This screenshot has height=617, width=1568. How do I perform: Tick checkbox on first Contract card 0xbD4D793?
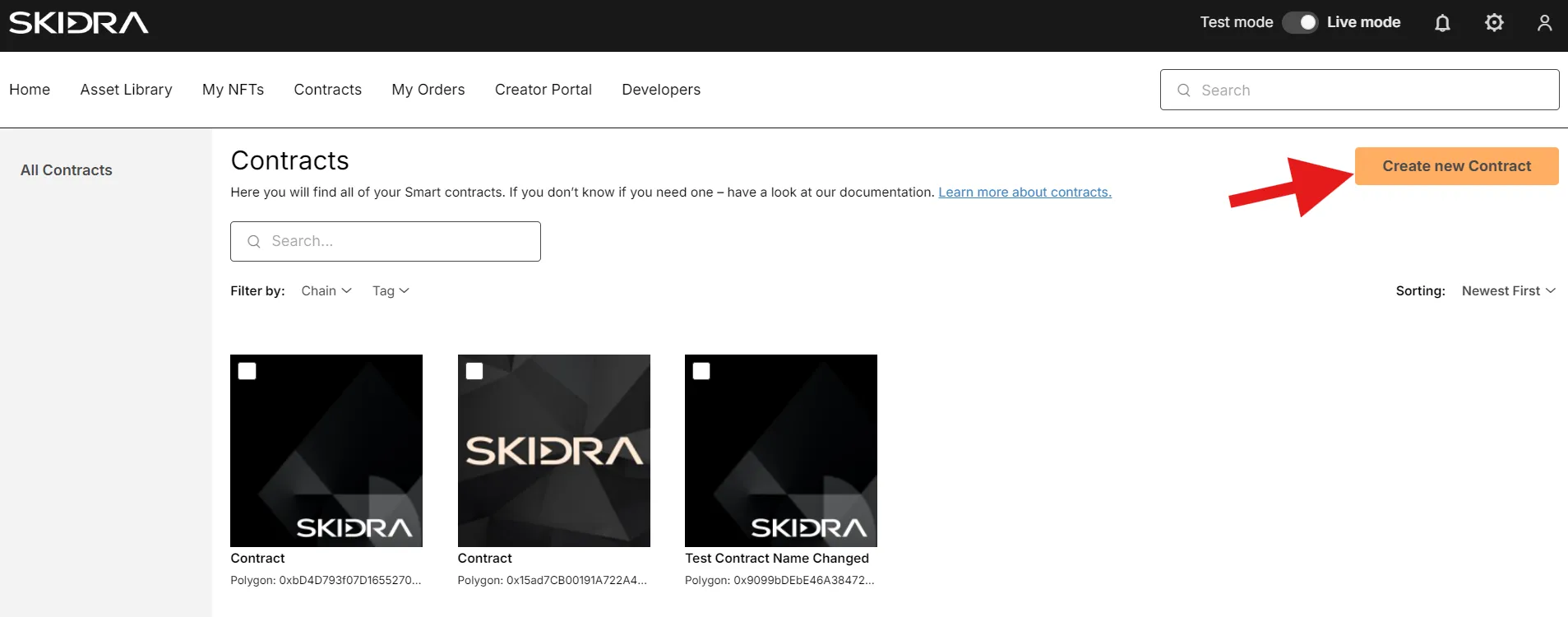pos(247,371)
